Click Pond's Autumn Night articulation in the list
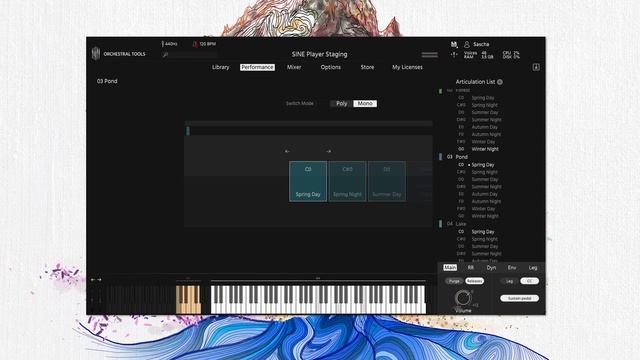 (486, 202)
